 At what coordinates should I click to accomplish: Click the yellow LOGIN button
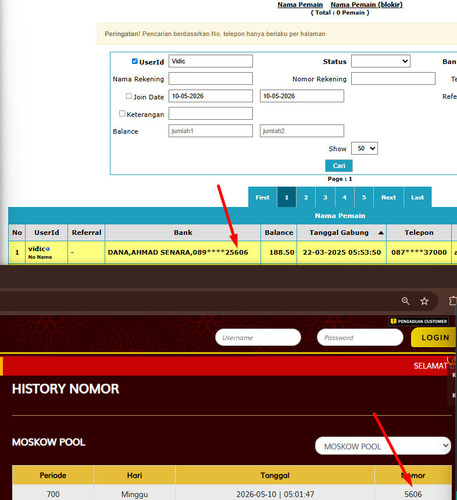point(434,337)
